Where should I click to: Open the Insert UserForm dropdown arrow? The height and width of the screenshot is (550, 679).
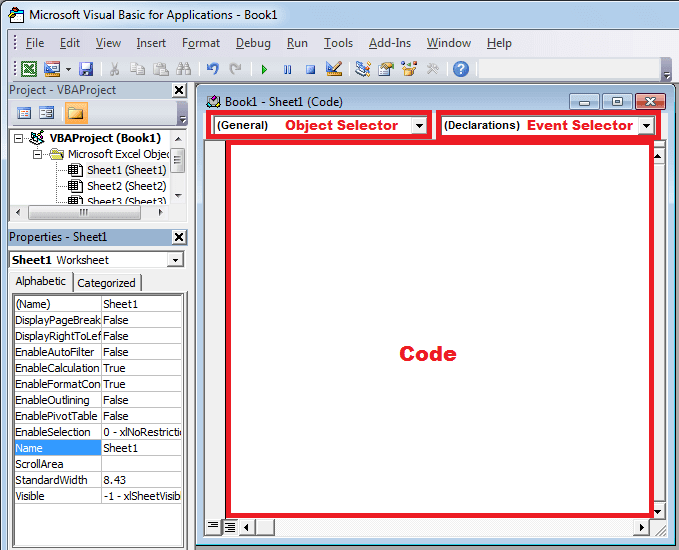coord(68,69)
